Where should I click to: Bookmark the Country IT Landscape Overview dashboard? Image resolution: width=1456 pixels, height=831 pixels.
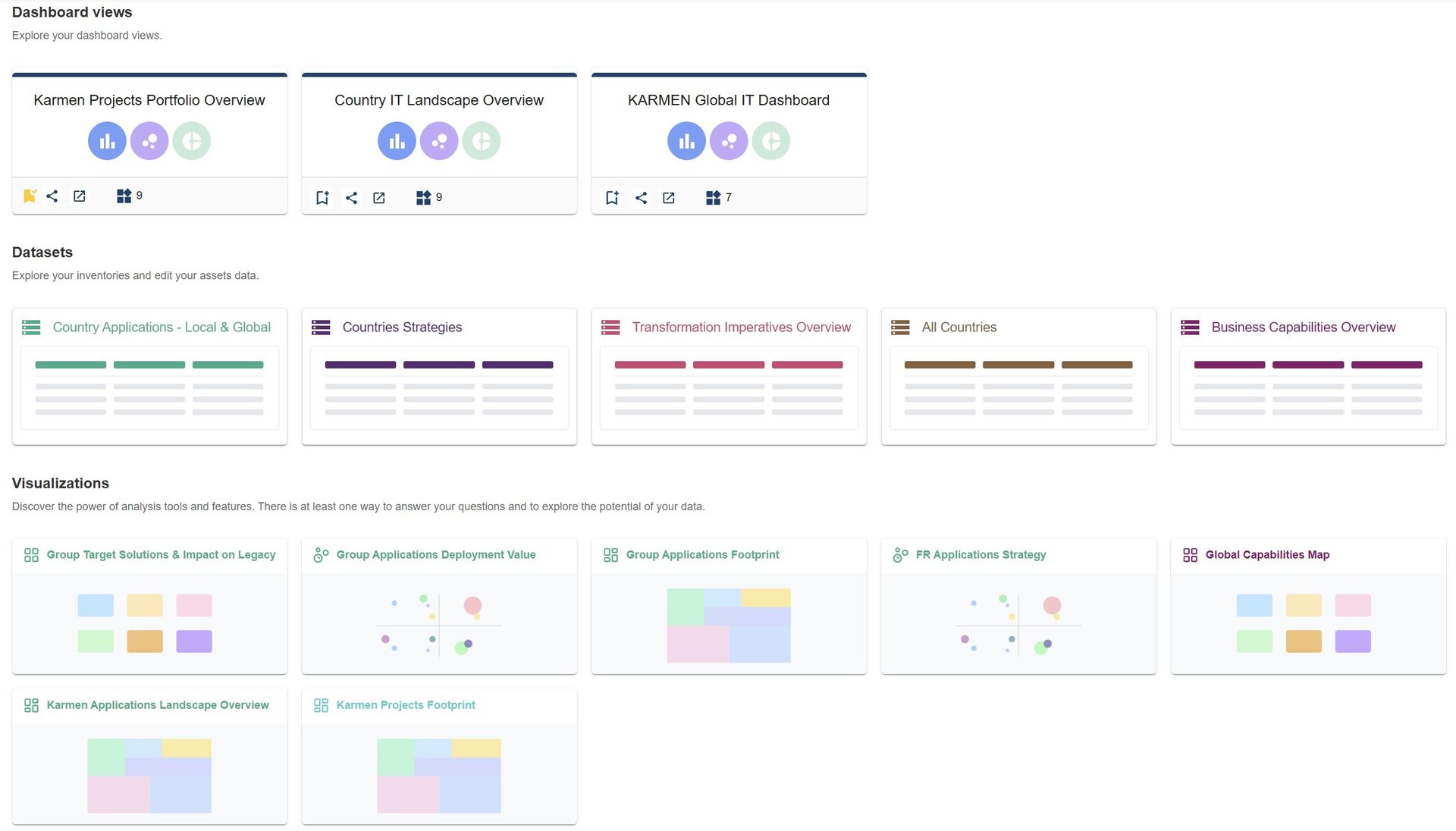click(x=322, y=198)
